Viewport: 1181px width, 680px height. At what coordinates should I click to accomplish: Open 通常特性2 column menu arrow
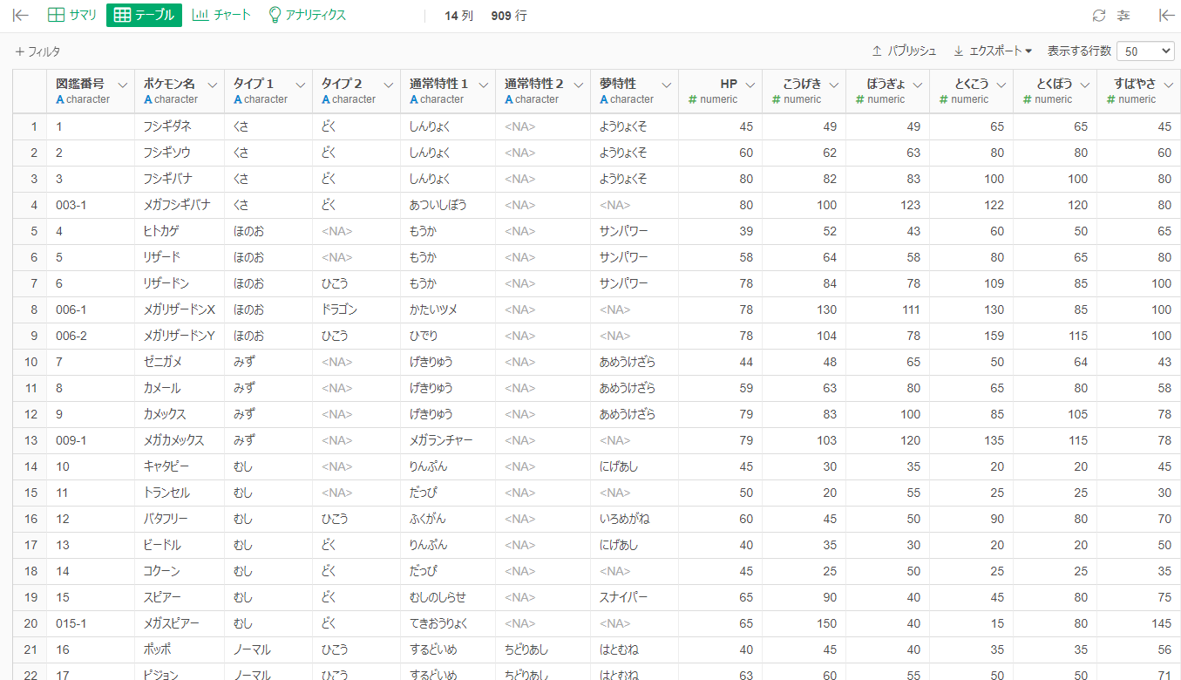(578, 85)
